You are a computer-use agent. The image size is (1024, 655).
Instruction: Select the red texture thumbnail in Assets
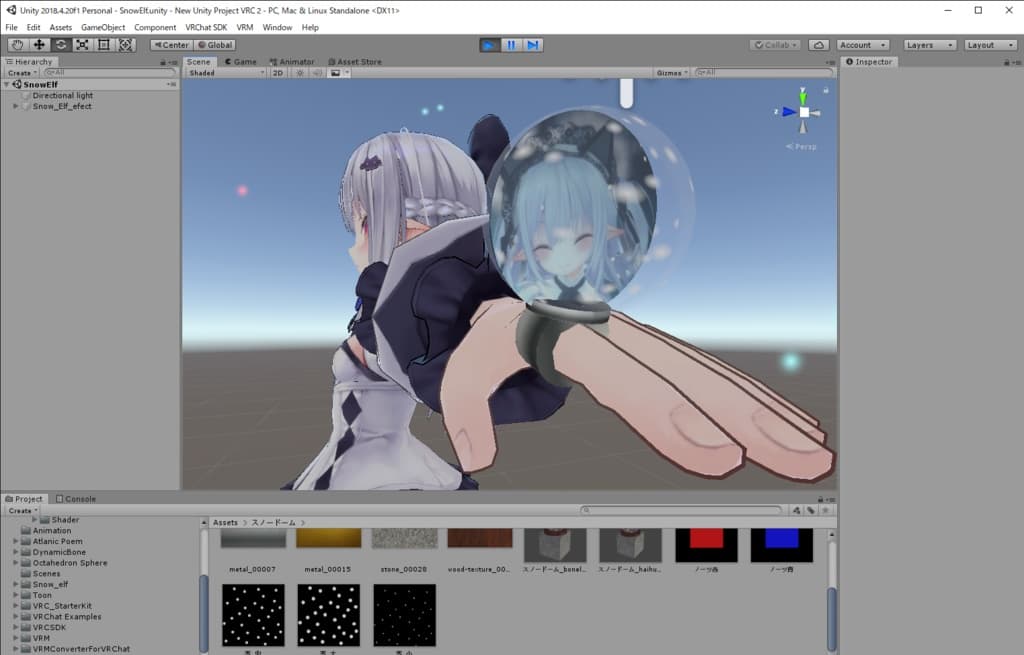(706, 546)
